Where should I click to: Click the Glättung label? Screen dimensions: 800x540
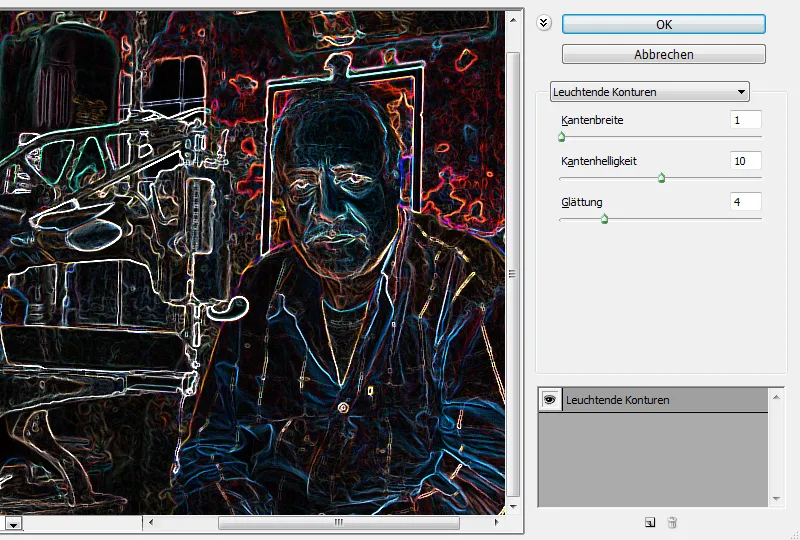tap(582, 202)
